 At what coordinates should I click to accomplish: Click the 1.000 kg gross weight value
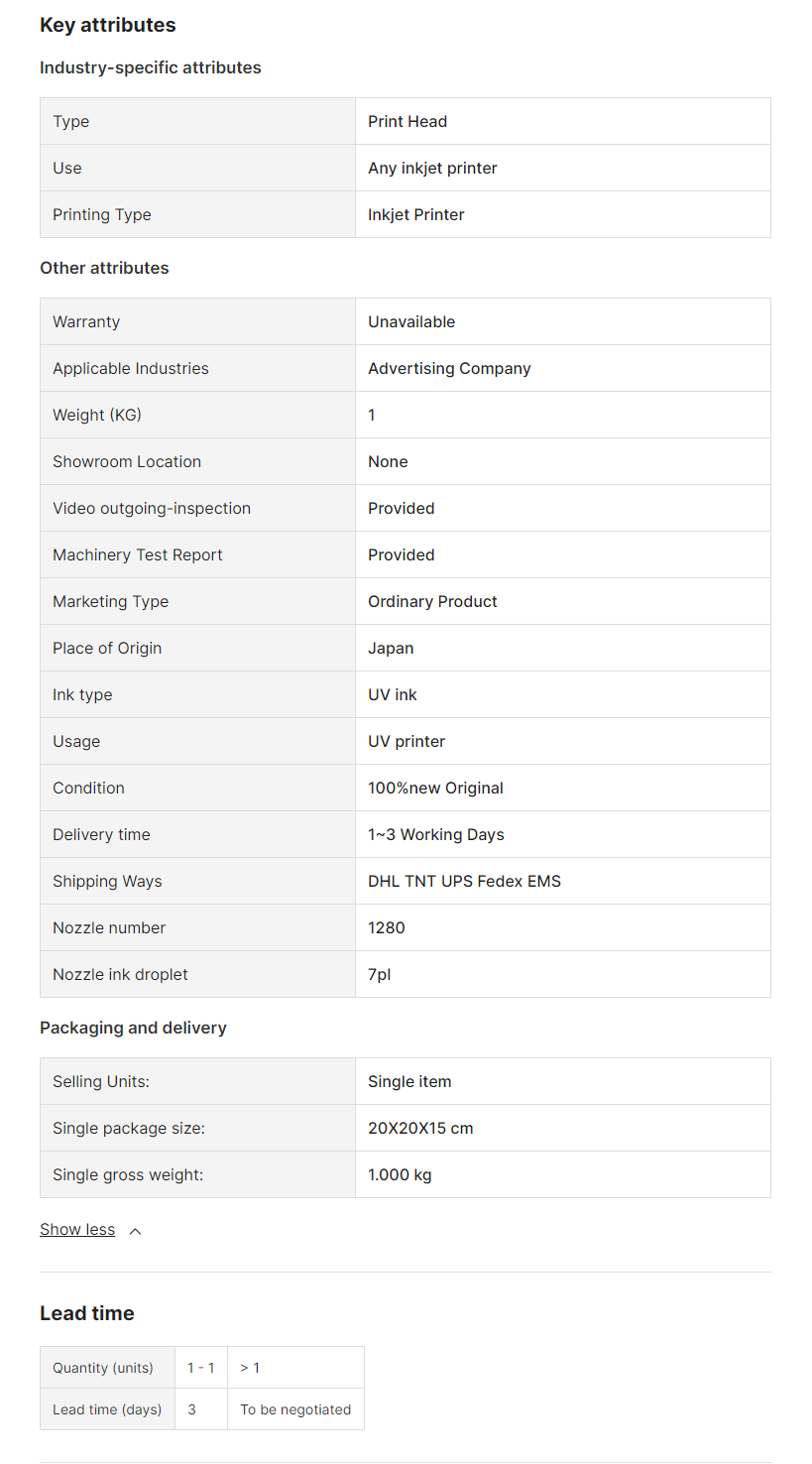(x=400, y=1174)
